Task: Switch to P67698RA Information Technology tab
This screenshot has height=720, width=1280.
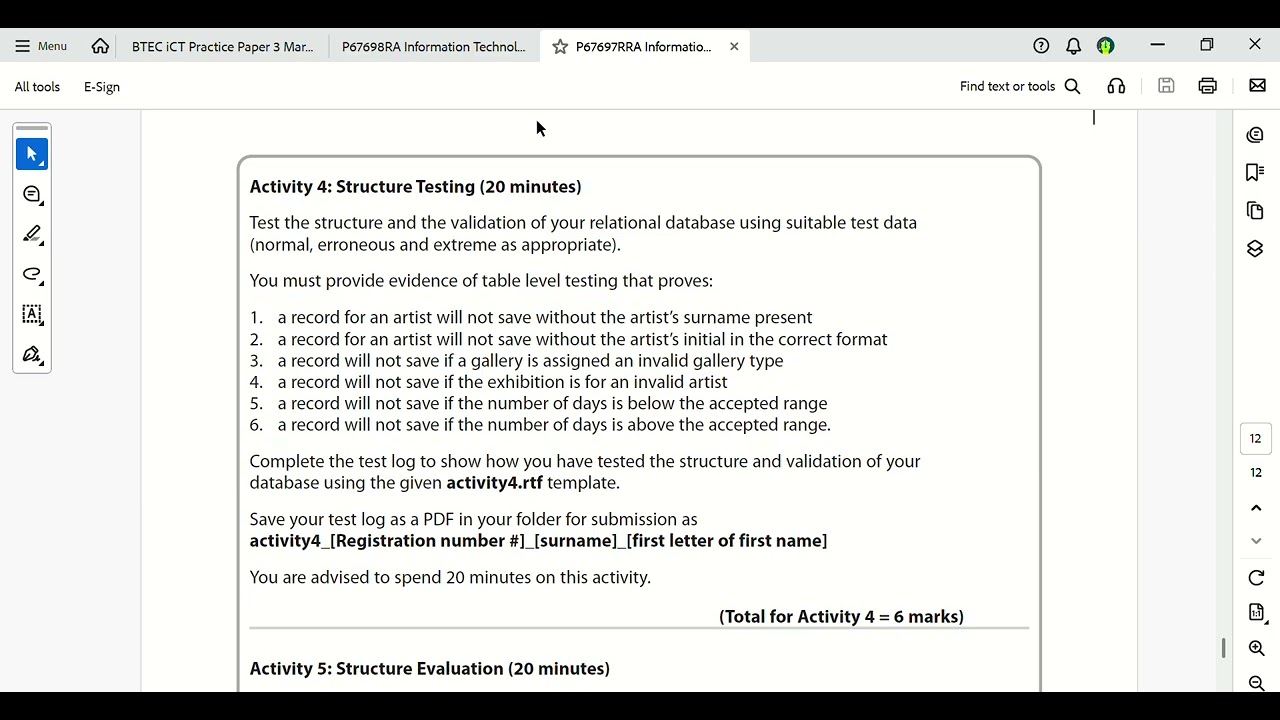Action: pyautogui.click(x=434, y=46)
